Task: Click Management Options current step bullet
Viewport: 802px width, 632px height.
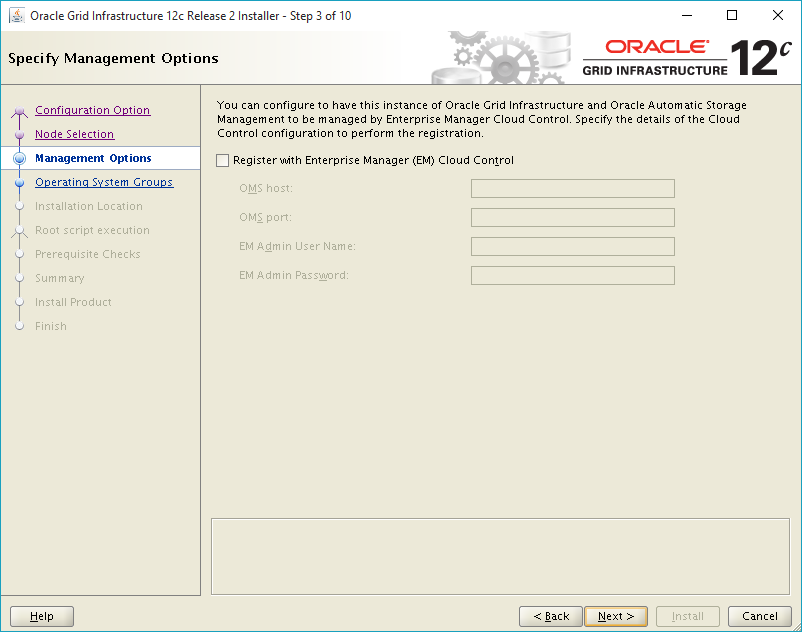Action: coord(19,159)
